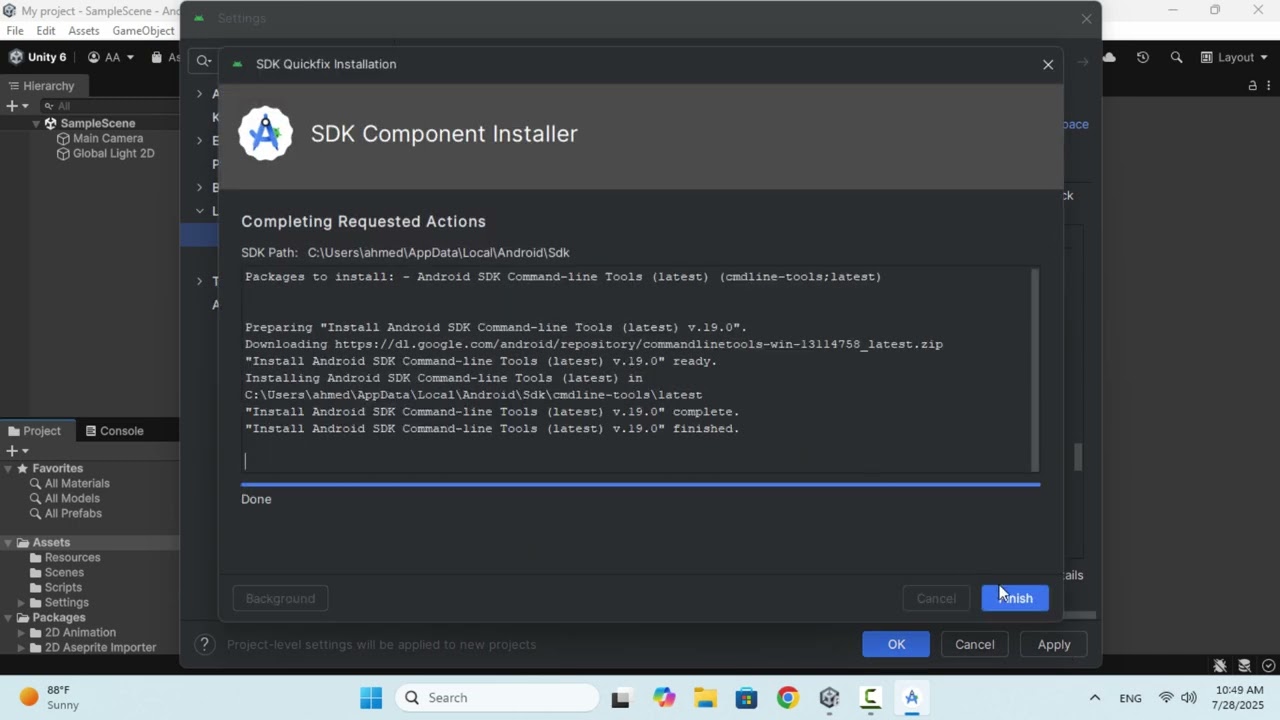This screenshot has width=1280, height=720.
Task: Click the Android Studio logo in installer header
Action: point(265,133)
